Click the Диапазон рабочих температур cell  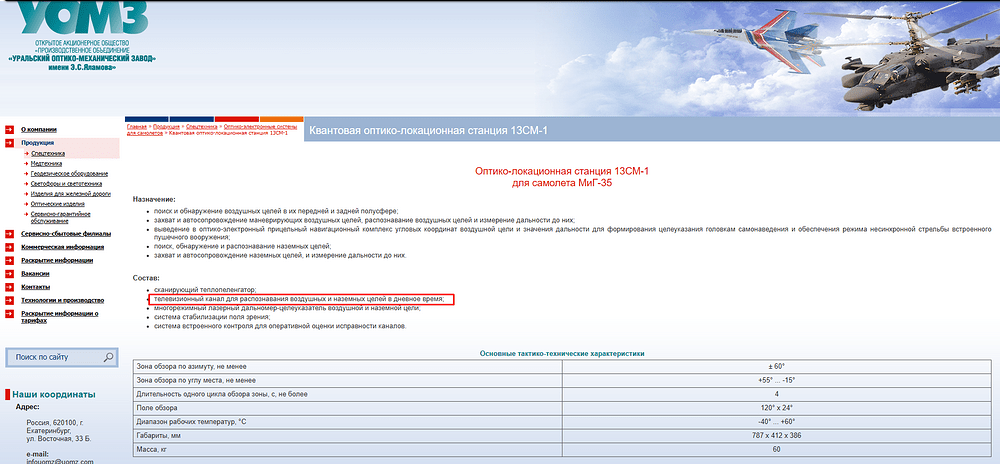348,422
